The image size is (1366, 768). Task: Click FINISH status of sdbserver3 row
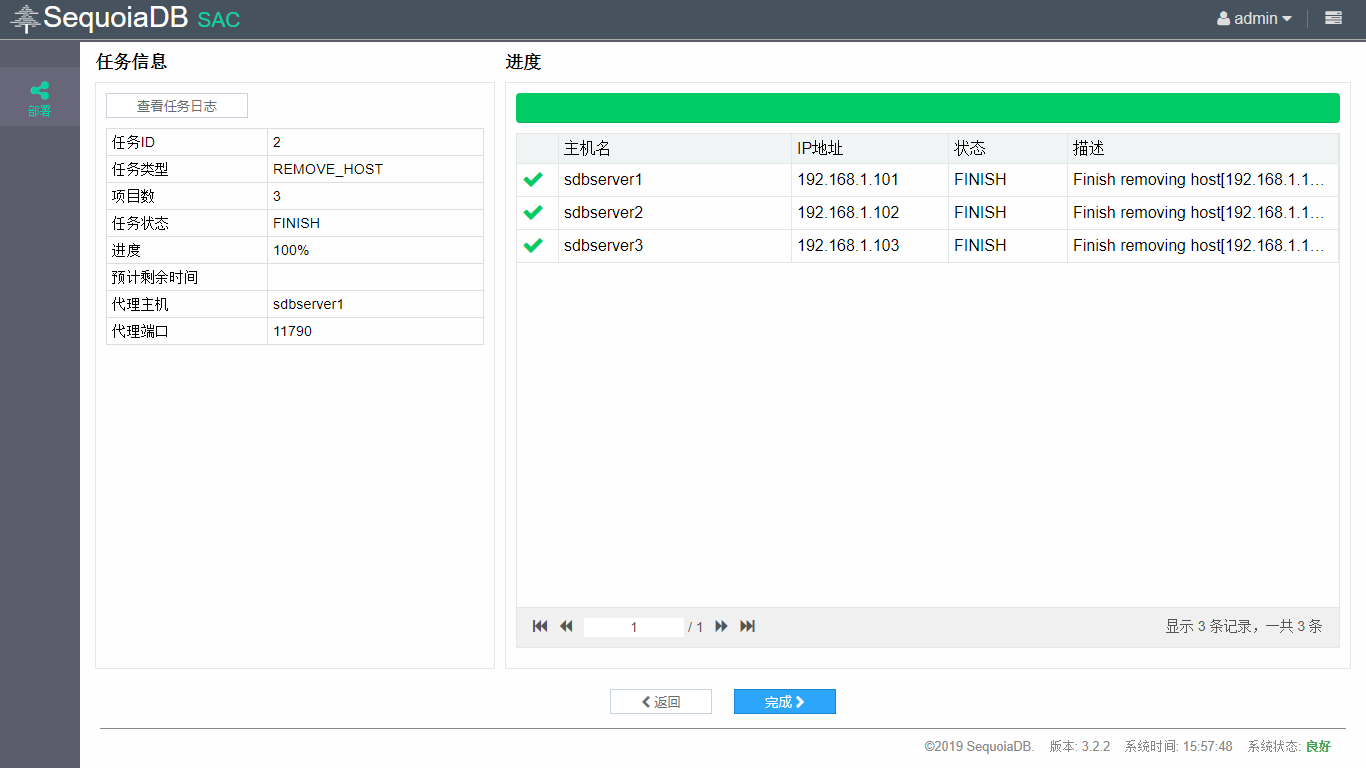click(980, 246)
